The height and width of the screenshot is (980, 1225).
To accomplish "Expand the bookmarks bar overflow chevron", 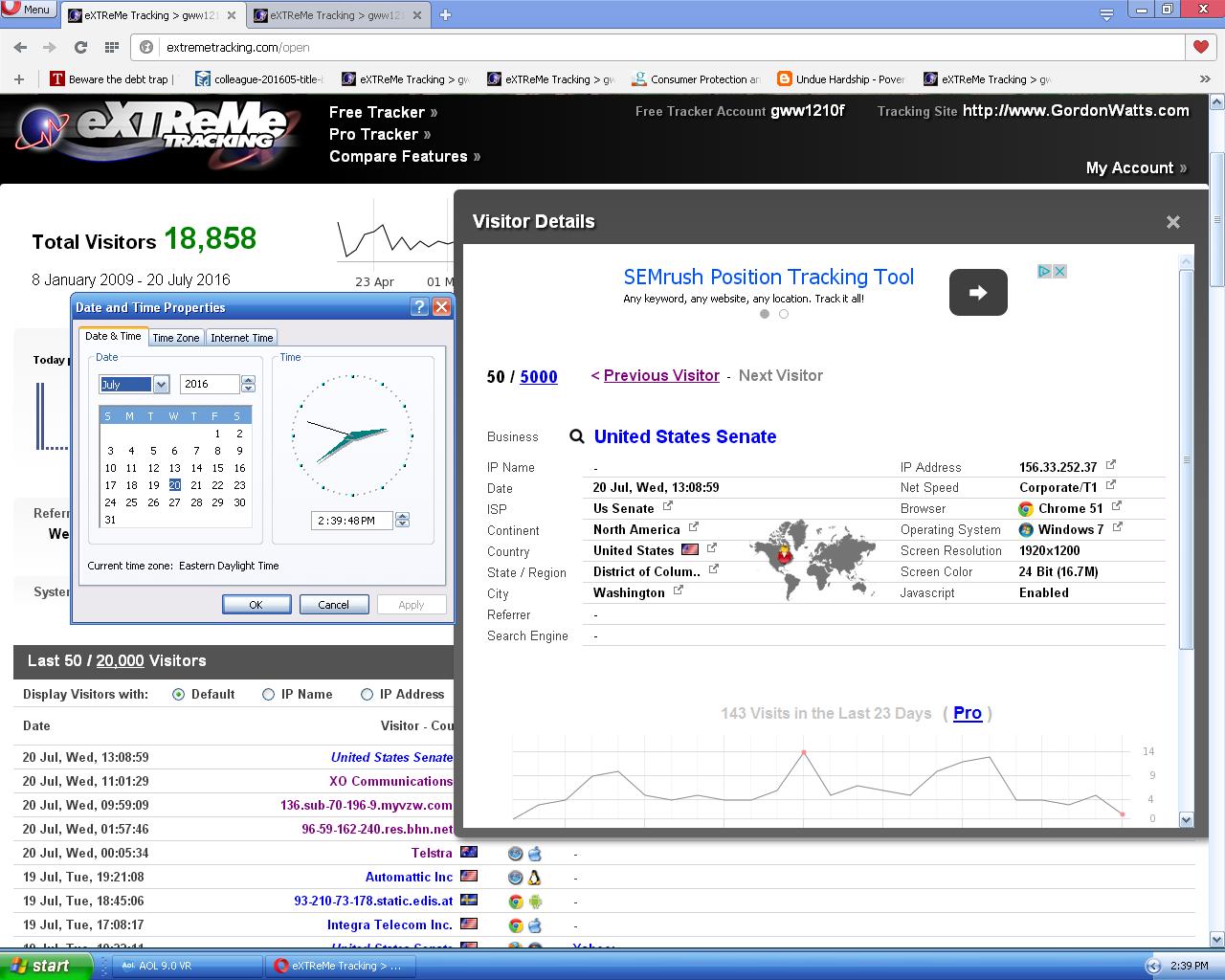I will coord(1205,79).
